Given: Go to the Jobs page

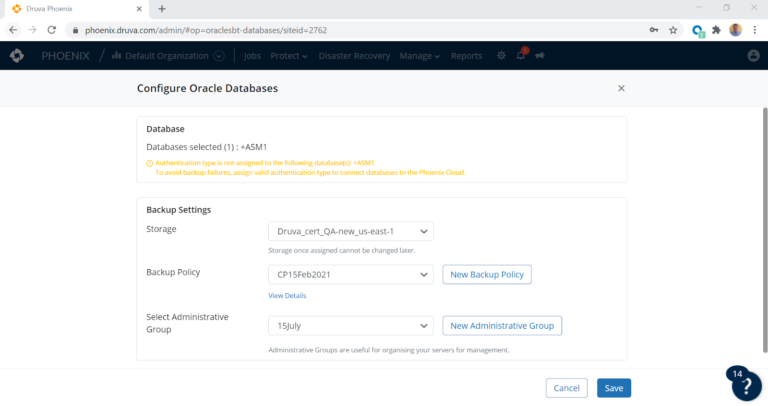Looking at the screenshot, I should tap(252, 56).
